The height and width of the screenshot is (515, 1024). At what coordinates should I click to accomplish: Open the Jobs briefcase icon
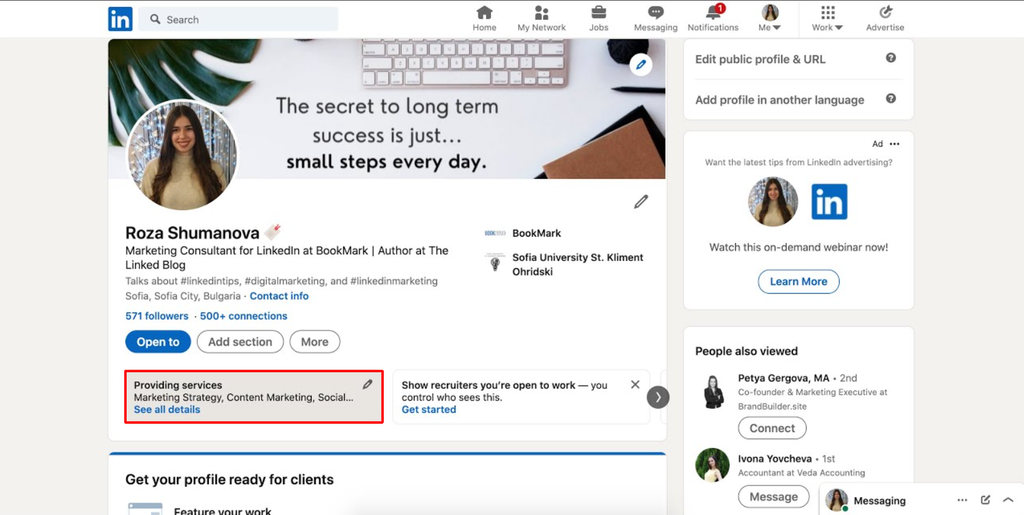[598, 12]
